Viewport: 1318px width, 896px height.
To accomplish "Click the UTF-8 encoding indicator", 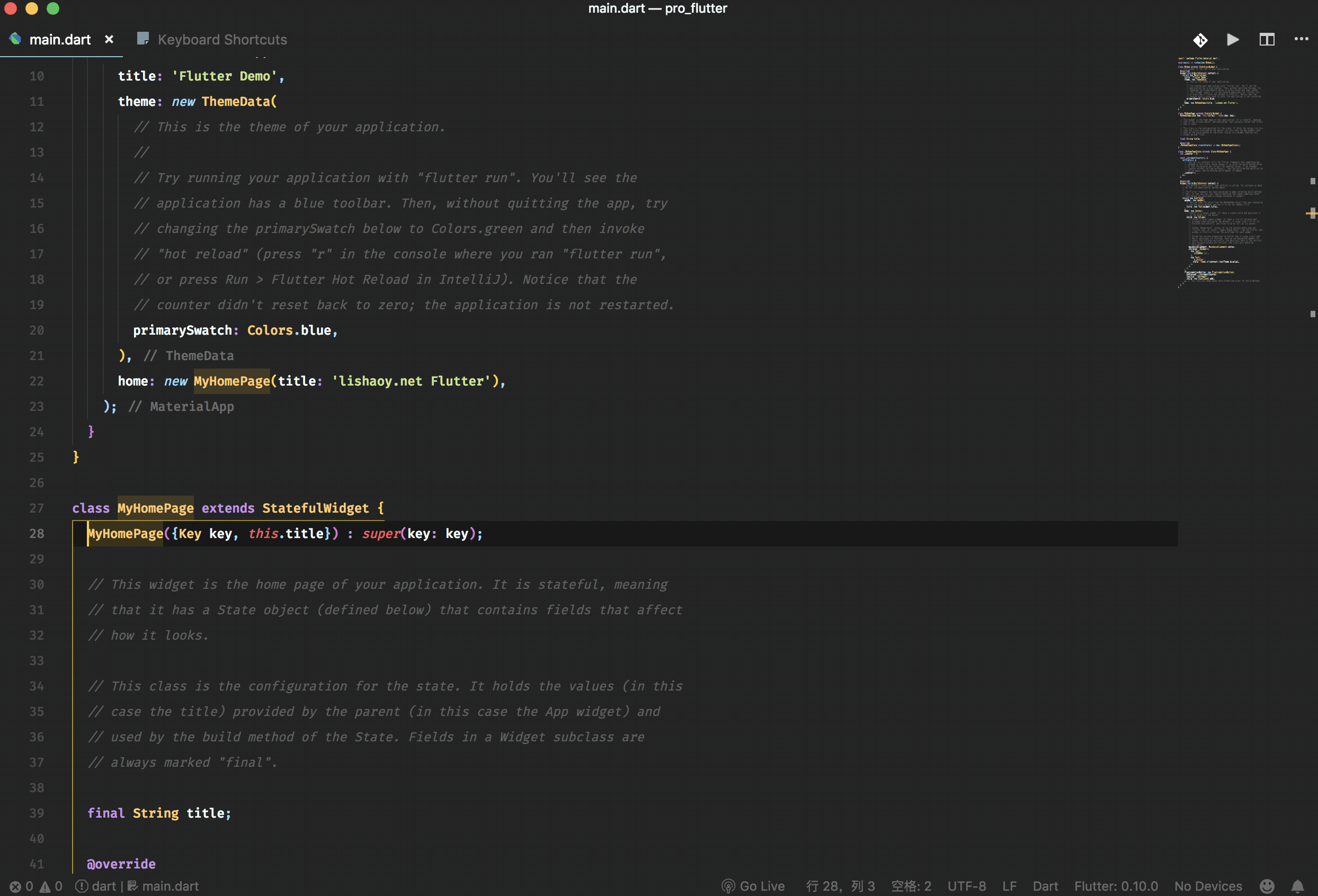I will (966, 884).
